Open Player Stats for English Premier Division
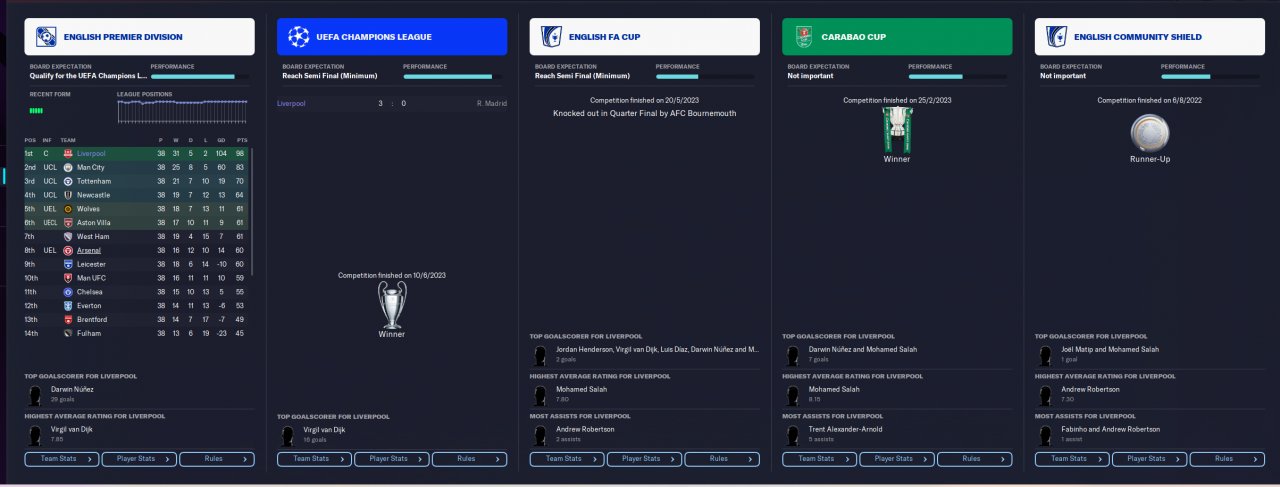This screenshot has width=1280, height=487. pyautogui.click(x=139, y=459)
